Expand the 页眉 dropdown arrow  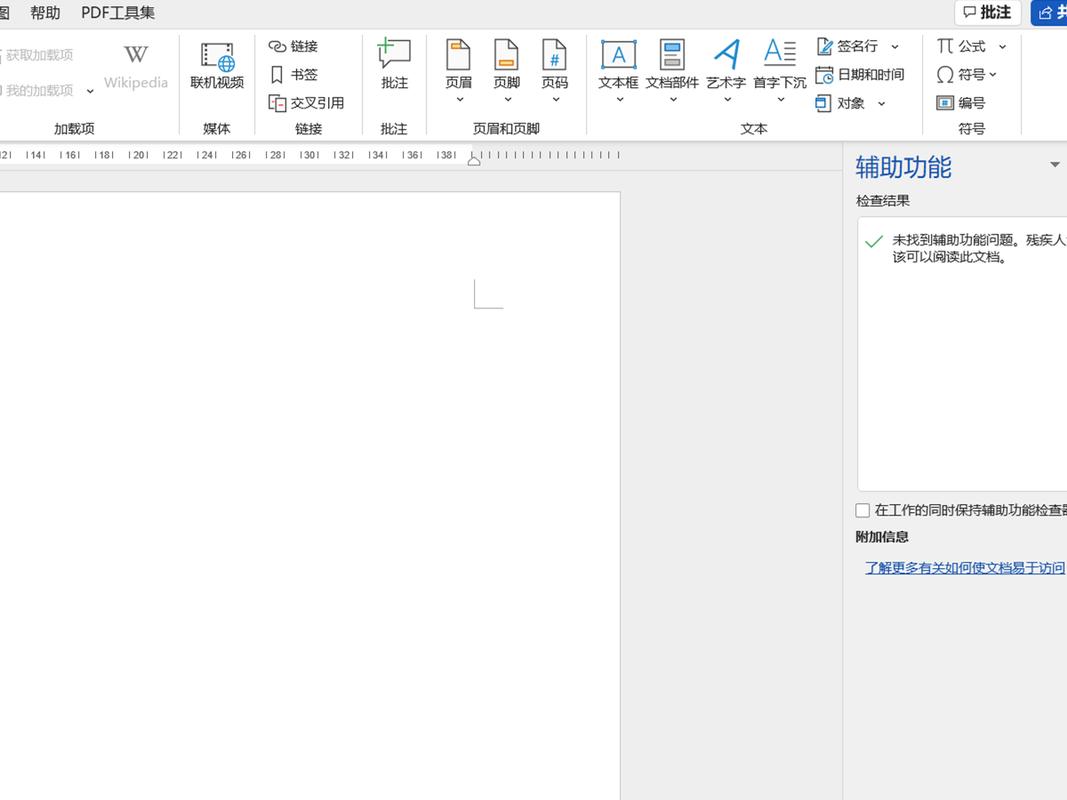click(460, 99)
